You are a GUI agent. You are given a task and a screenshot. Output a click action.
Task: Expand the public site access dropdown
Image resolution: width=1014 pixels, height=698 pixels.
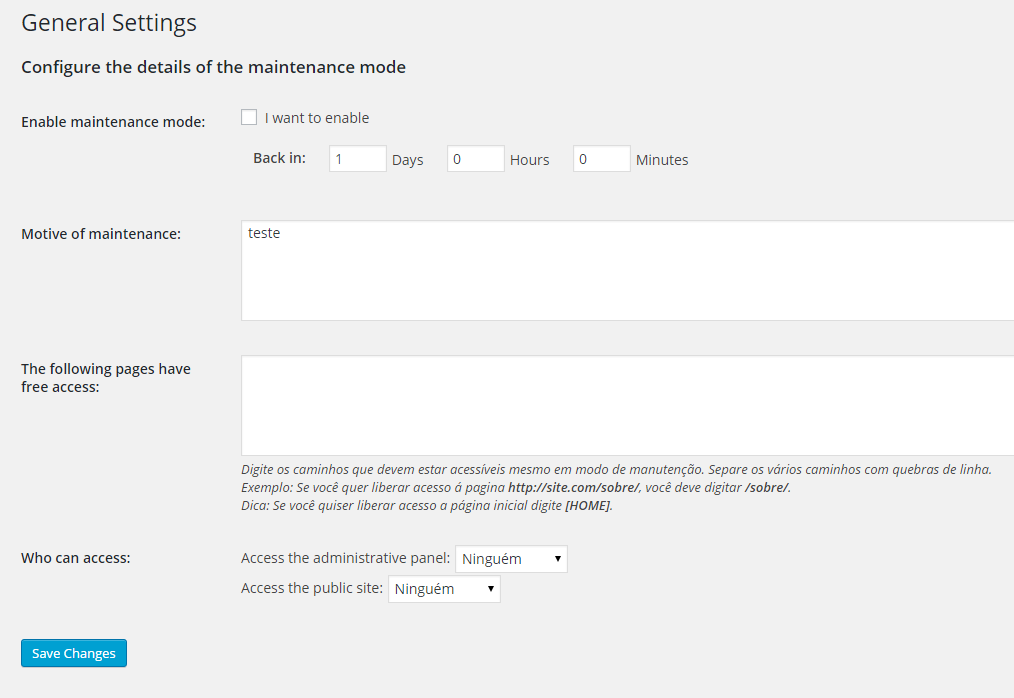[444, 589]
